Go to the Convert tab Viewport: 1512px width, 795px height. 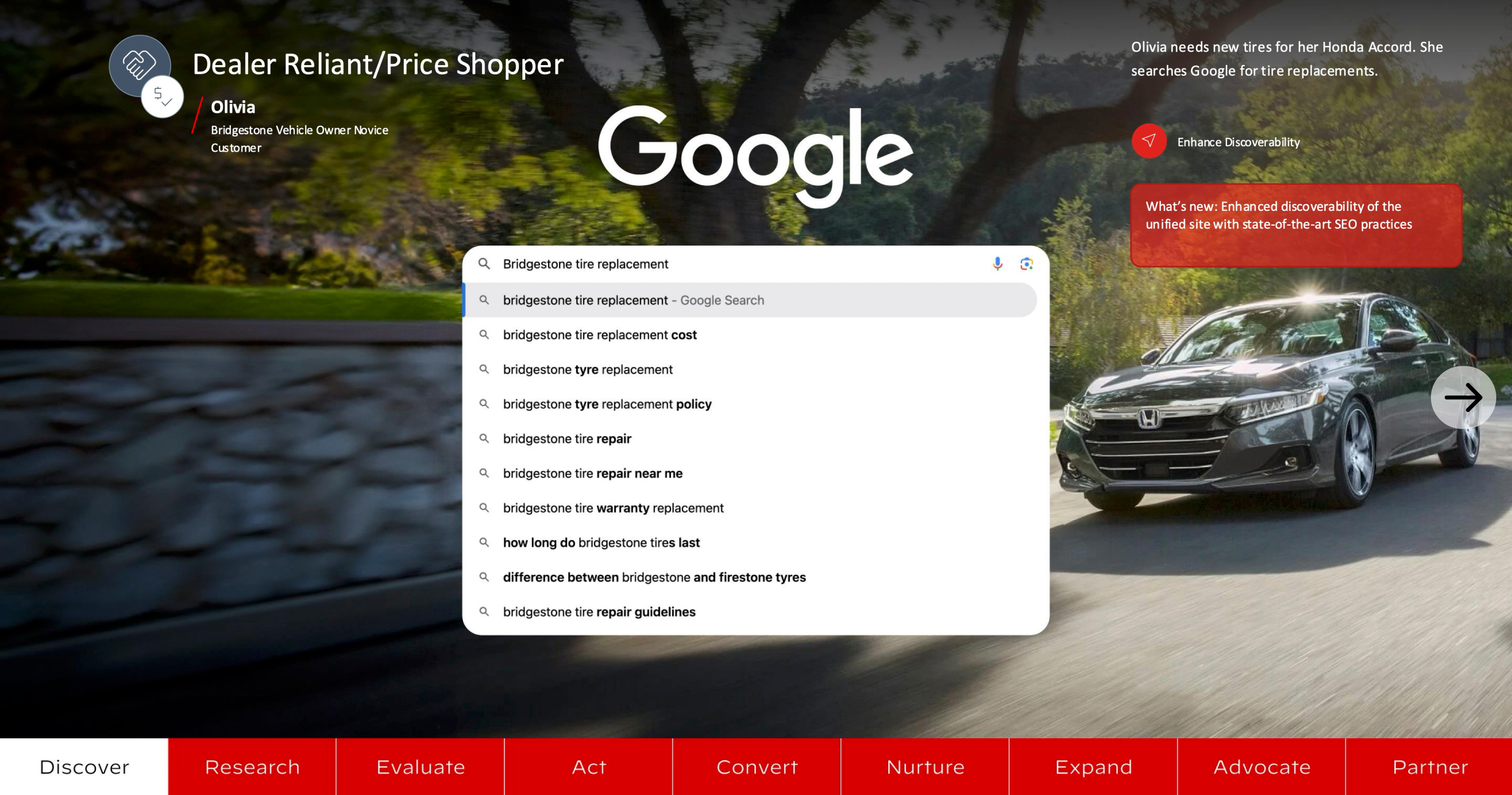tap(757, 766)
